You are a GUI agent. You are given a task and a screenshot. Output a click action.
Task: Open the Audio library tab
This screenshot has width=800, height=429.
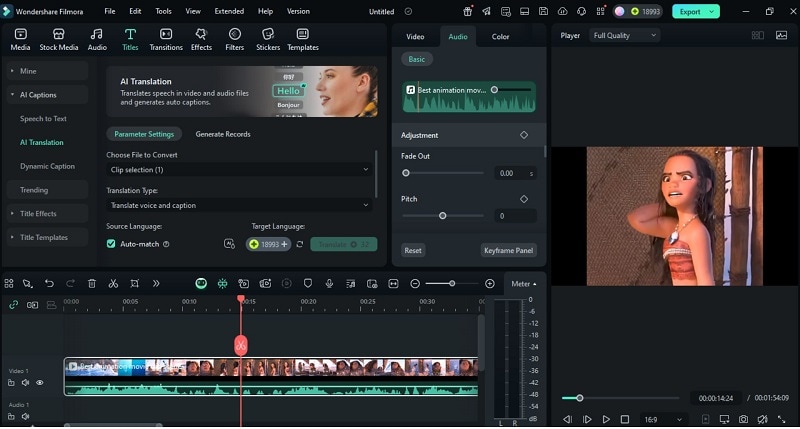tap(97, 39)
